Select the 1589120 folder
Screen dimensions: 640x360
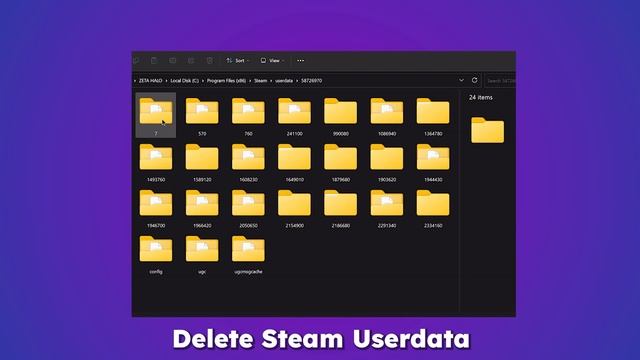click(202, 162)
